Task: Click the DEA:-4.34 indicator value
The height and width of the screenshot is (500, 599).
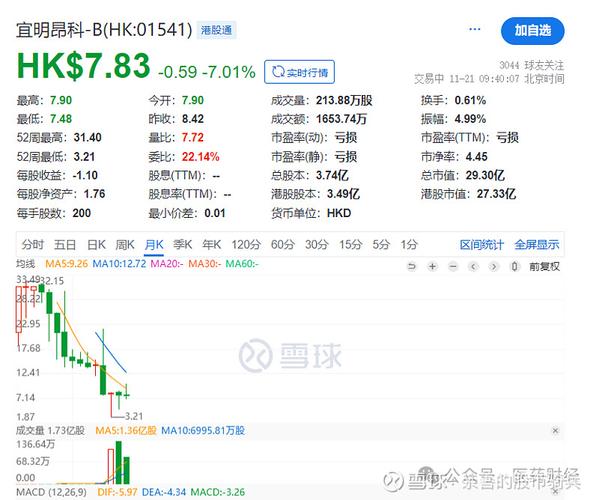Action: 164,492
